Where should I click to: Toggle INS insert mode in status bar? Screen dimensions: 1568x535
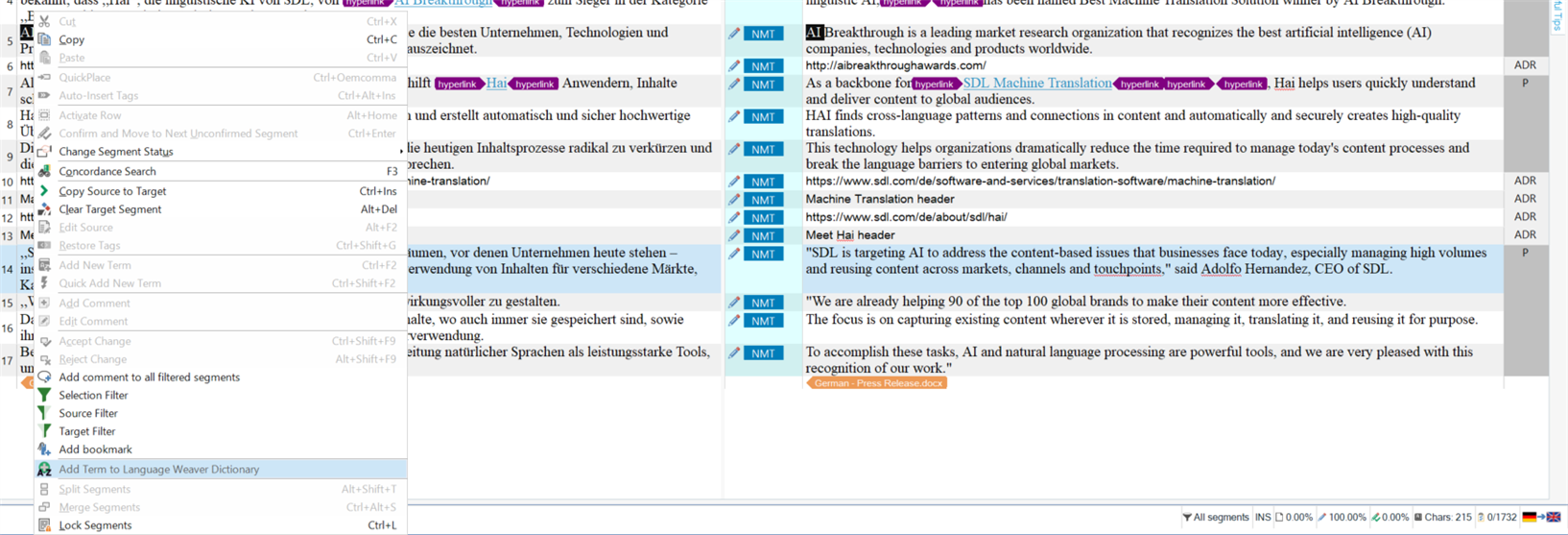[1263, 518]
